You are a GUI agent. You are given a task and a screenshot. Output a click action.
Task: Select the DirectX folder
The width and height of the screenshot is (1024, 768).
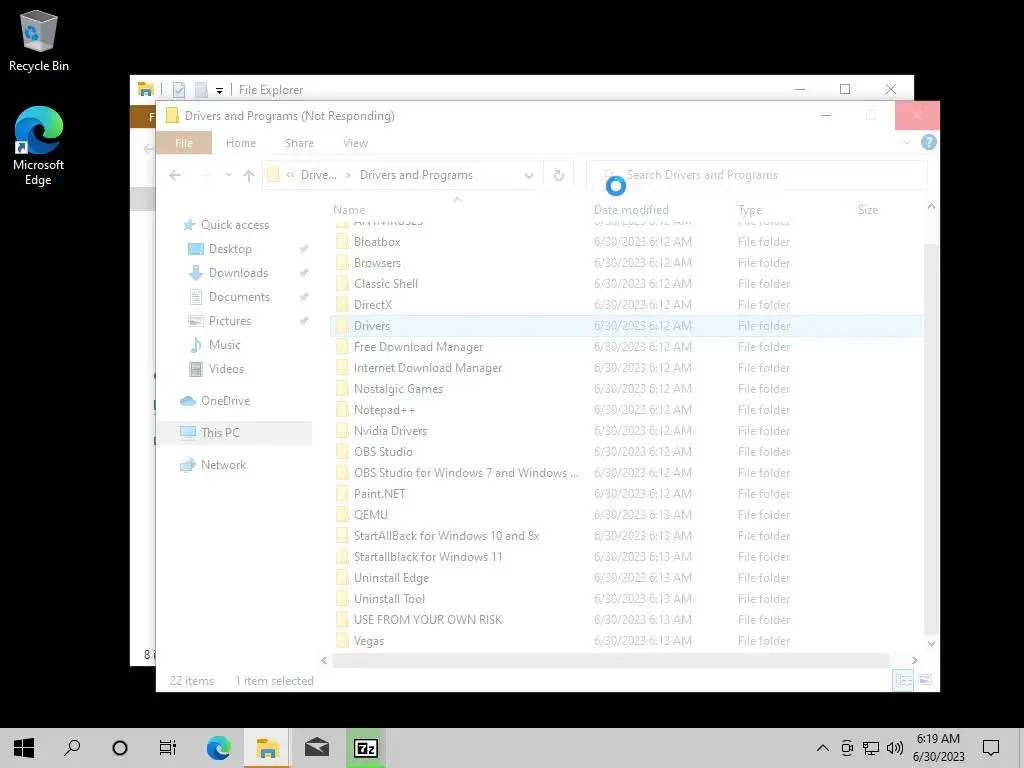point(373,304)
